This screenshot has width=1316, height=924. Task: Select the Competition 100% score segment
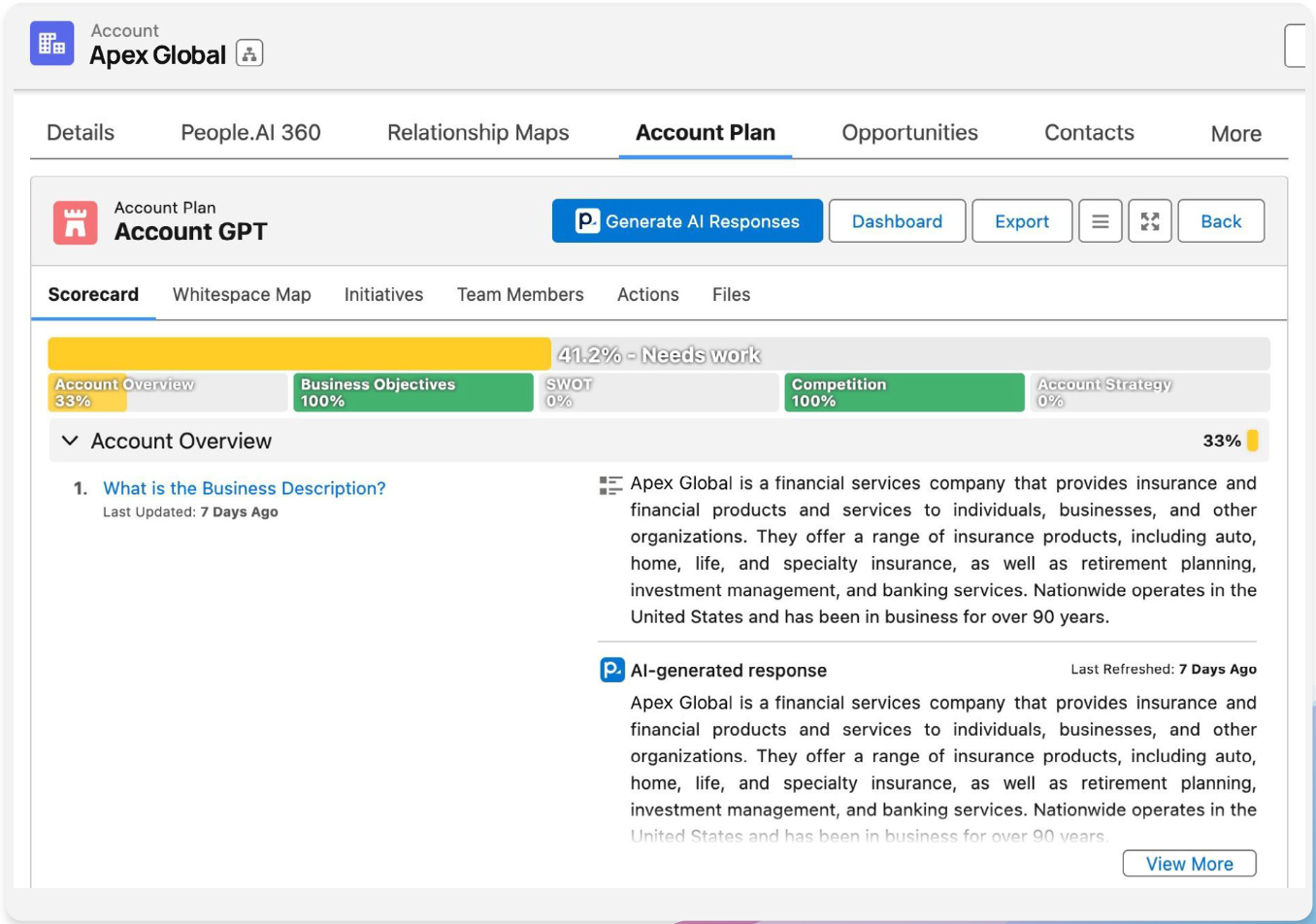coord(905,392)
